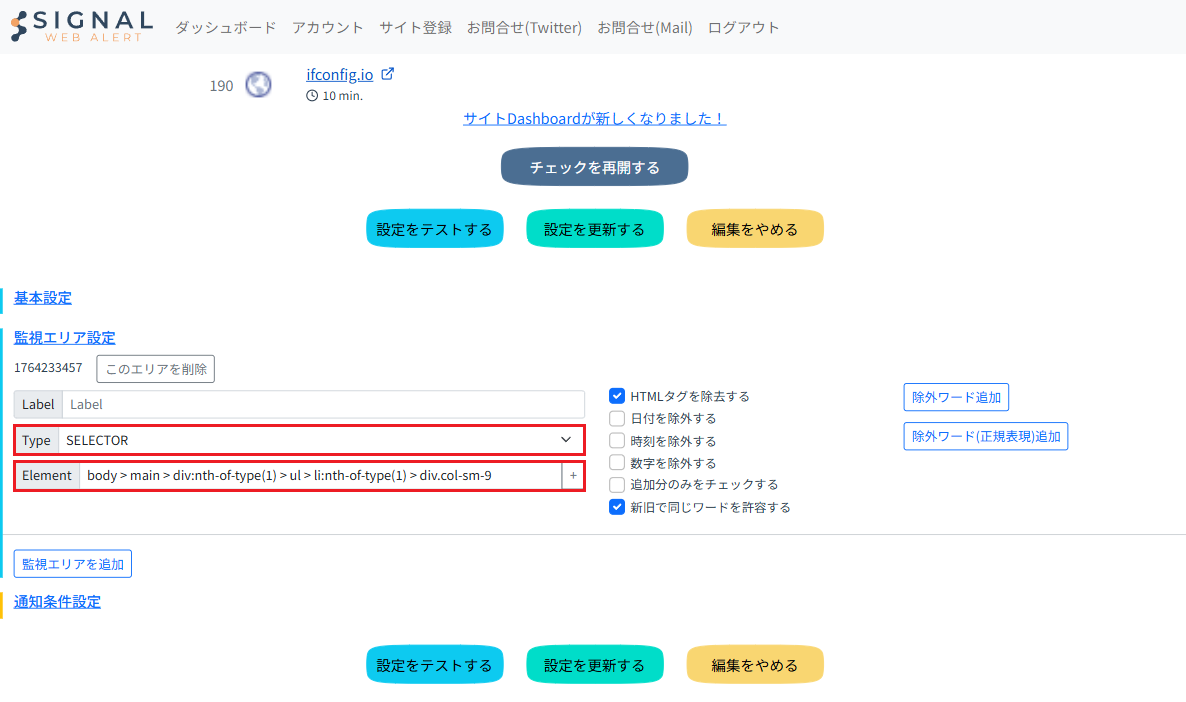Image resolution: width=1186 pixels, height=702 pixels.
Task: Expand the 通知条件設定 section
Action: (x=57, y=602)
